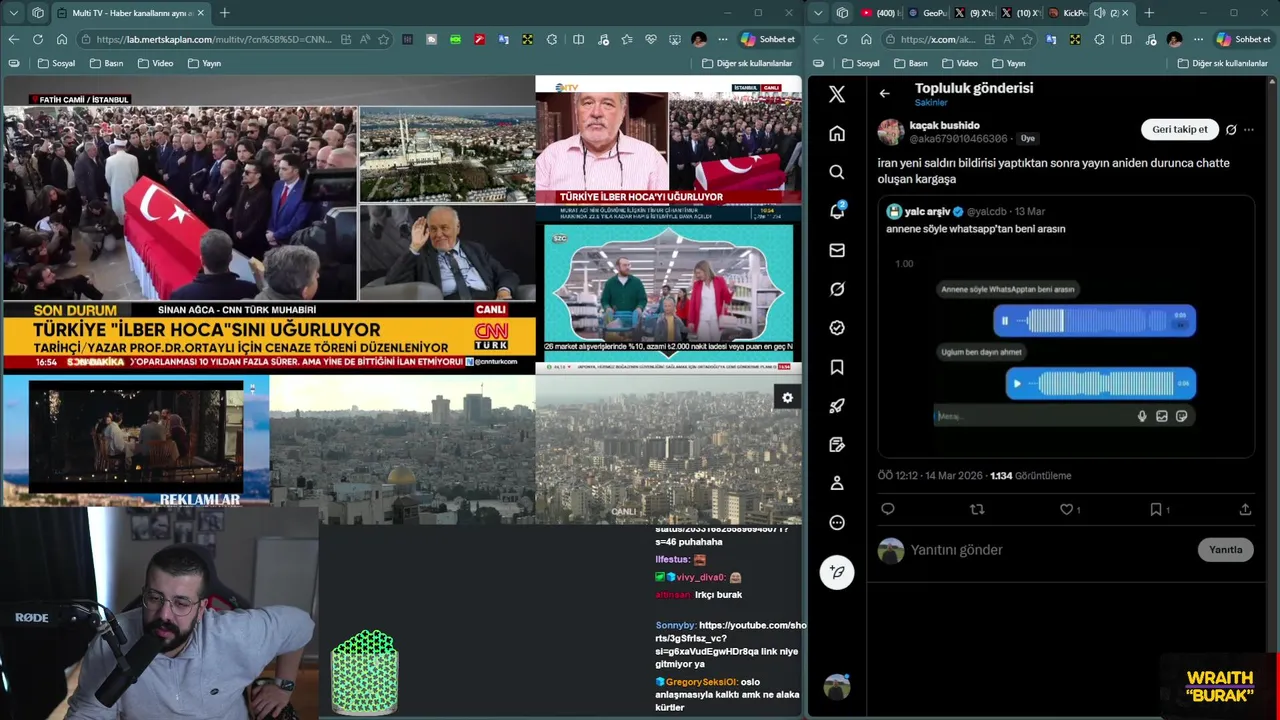The height and width of the screenshot is (720, 1280).
Task: Click the X logo at sidebar top
Action: point(837,94)
